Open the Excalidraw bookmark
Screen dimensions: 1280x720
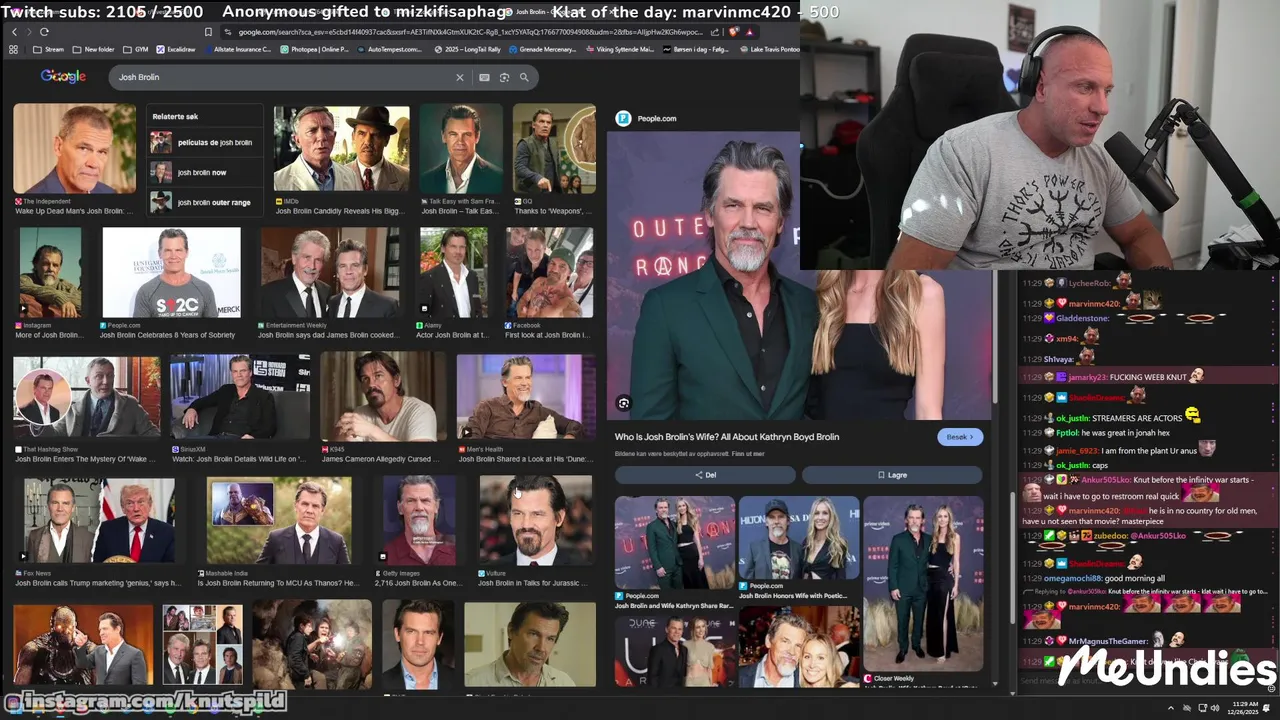click(x=175, y=49)
